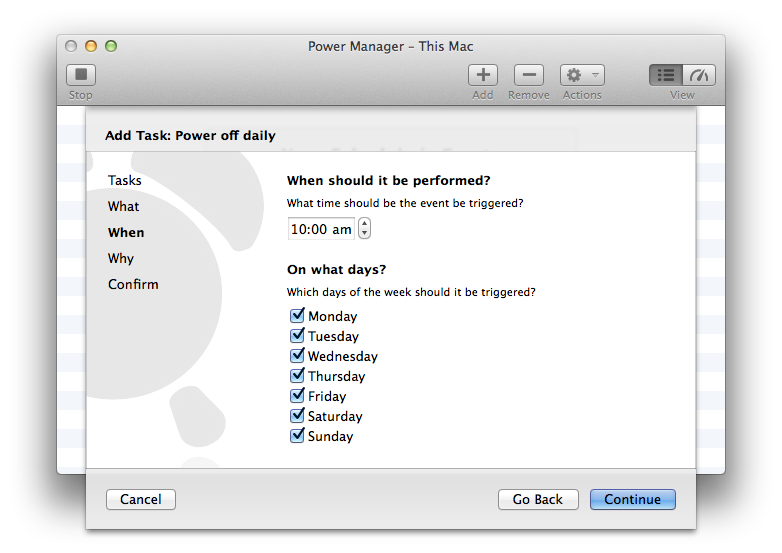Switch to list view icon
The width and height of the screenshot is (782, 553).
pyautogui.click(x=666, y=75)
